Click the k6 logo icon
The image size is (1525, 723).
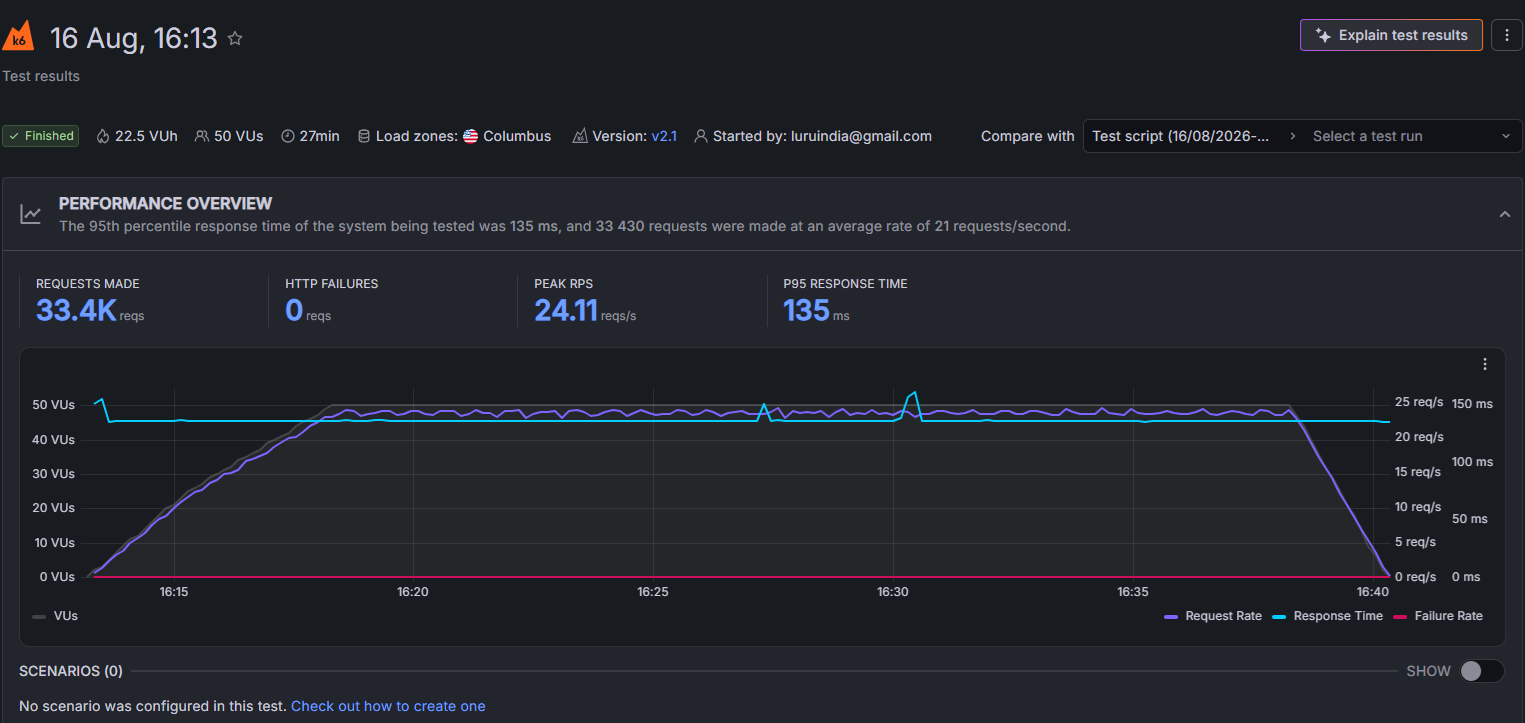coord(18,37)
